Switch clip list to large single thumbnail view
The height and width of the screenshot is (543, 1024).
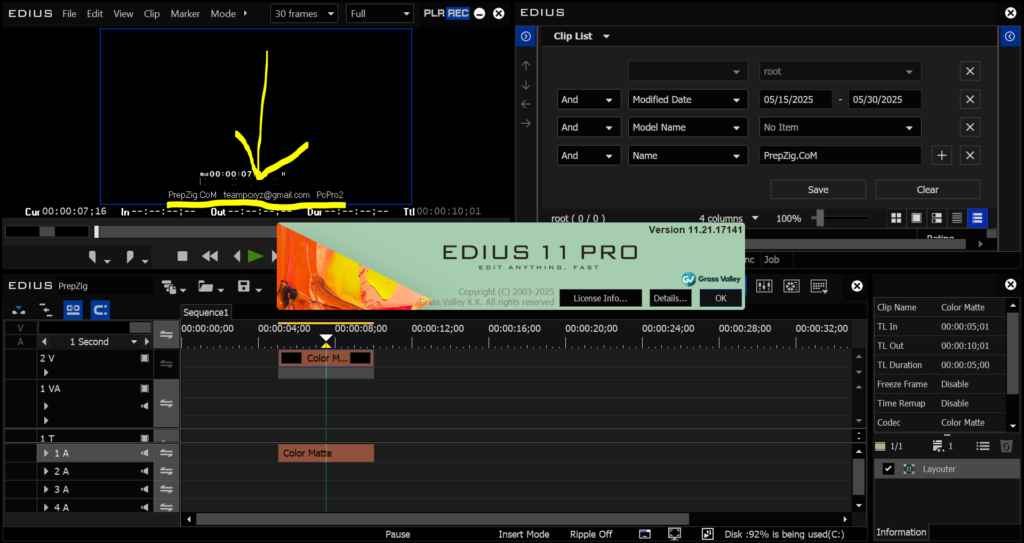pyautogui.click(x=916, y=218)
